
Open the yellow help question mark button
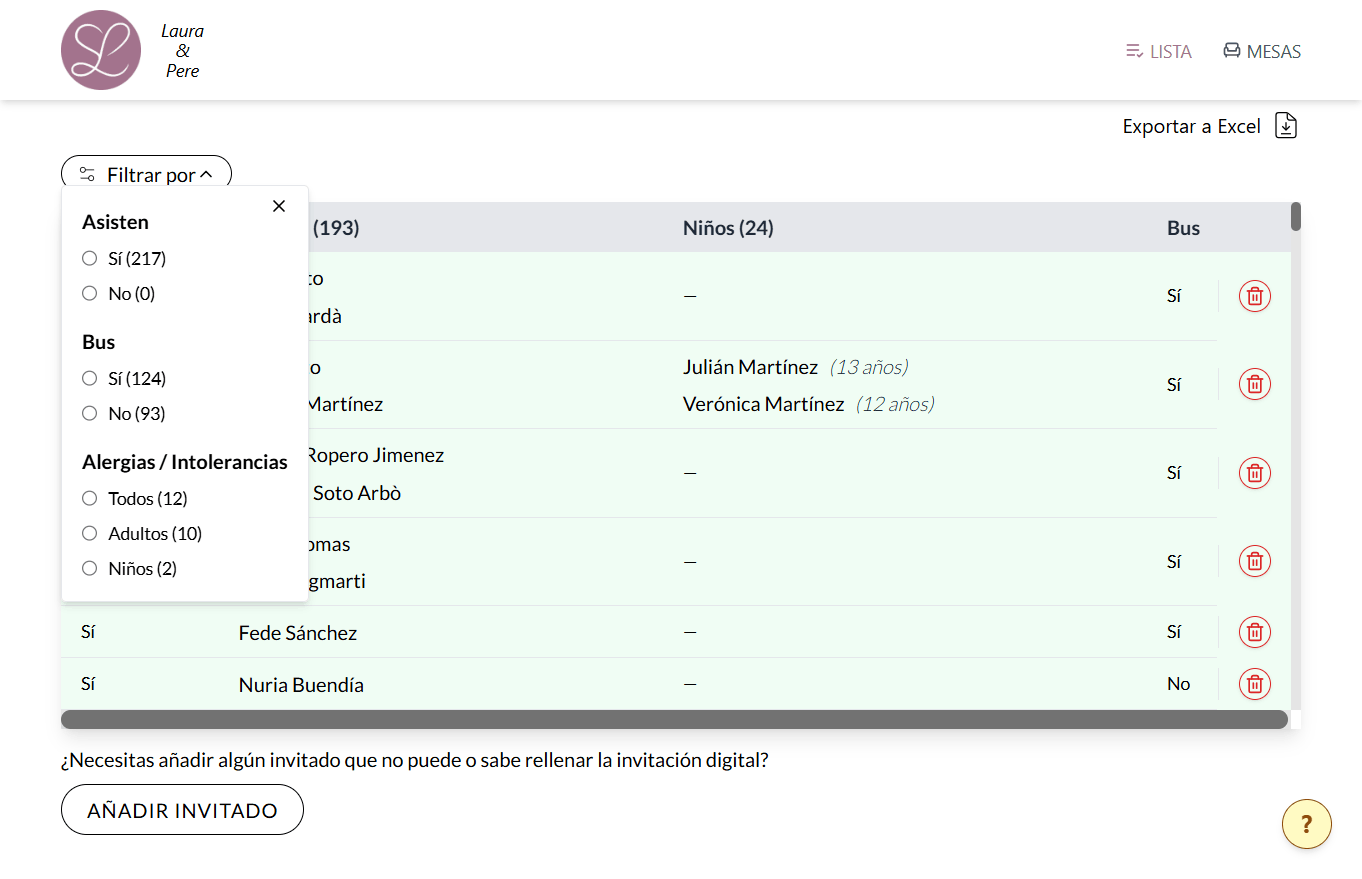(x=1307, y=825)
